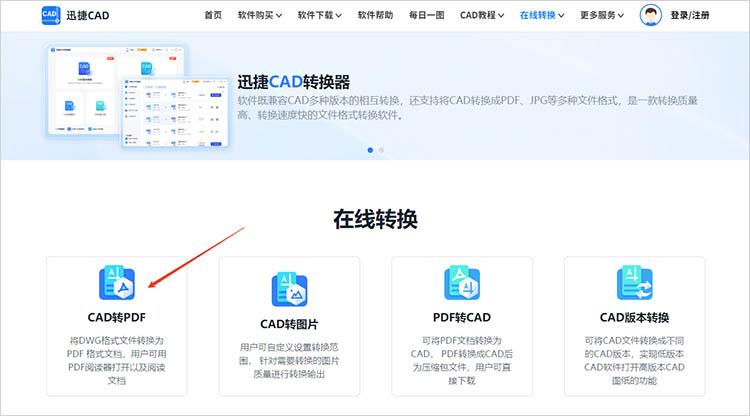Viewport: 750px width, 416px height.
Task: Open the user avatar icon
Action: pos(651,15)
